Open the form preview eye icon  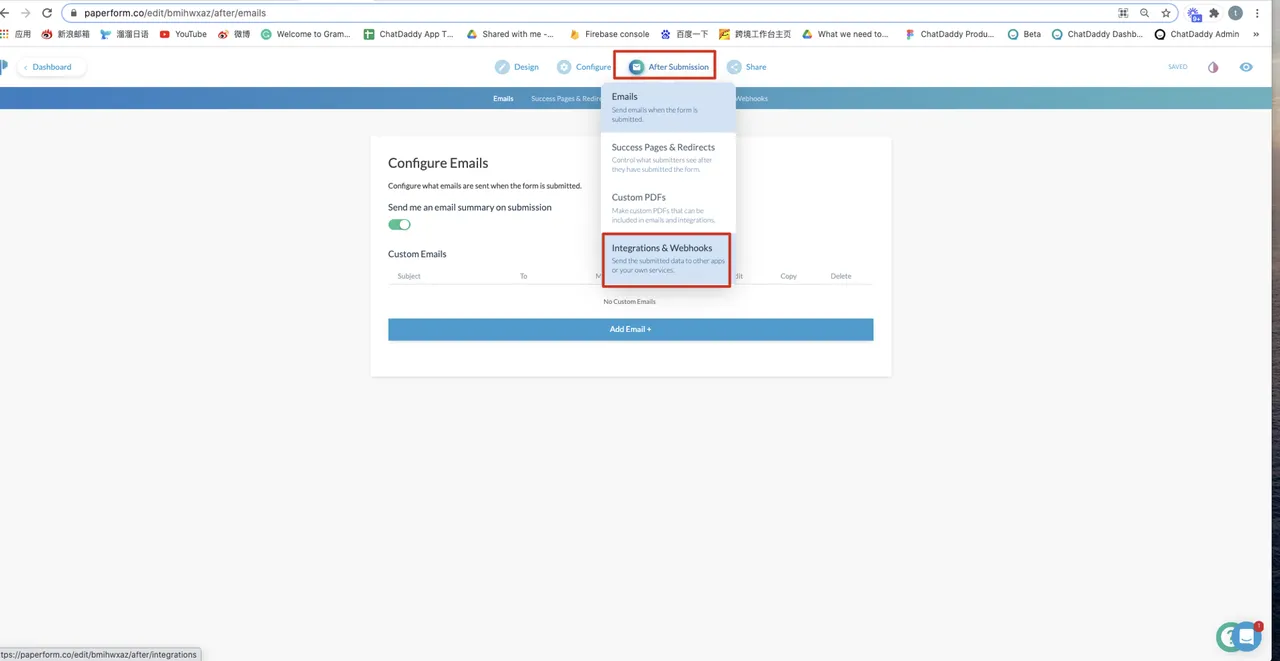1246,67
